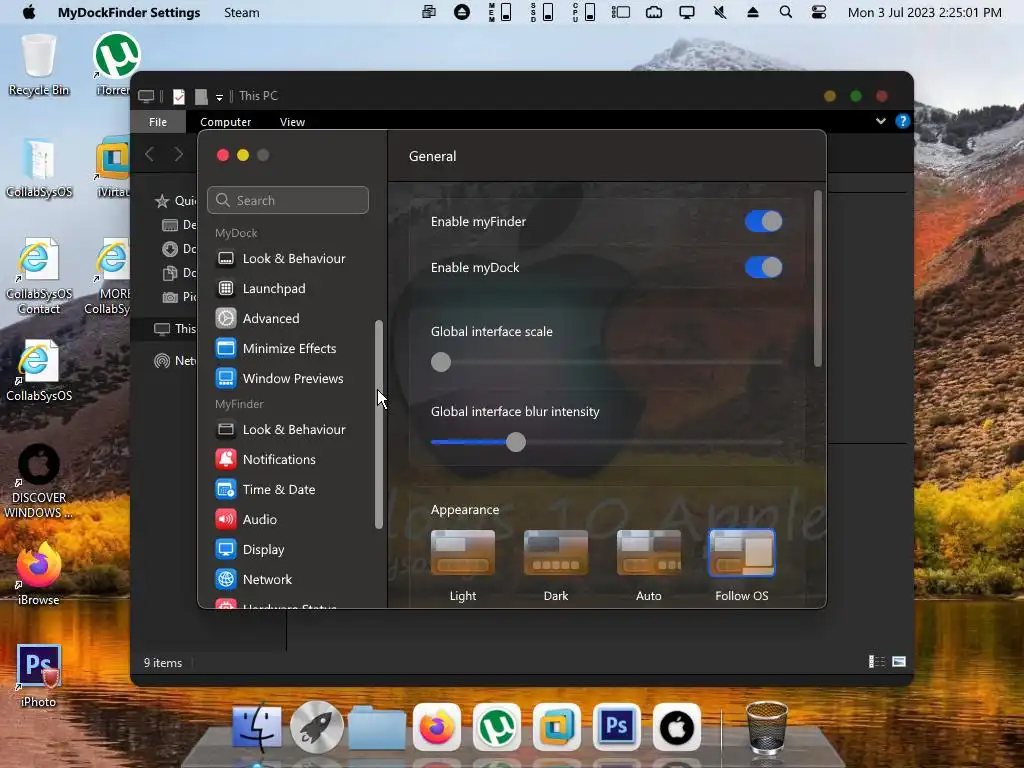Image resolution: width=1024 pixels, height=768 pixels.
Task: Click menu bar date and time
Action: pos(924,12)
